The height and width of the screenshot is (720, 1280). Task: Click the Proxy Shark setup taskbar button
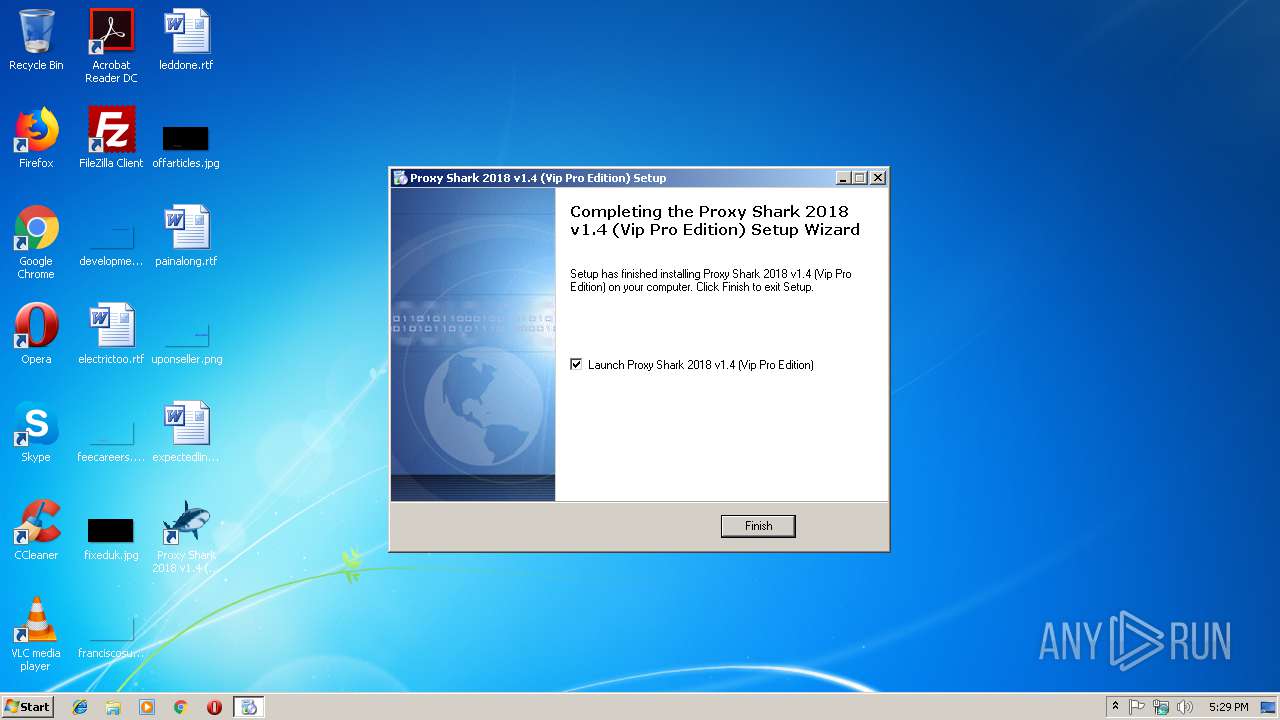(249, 707)
